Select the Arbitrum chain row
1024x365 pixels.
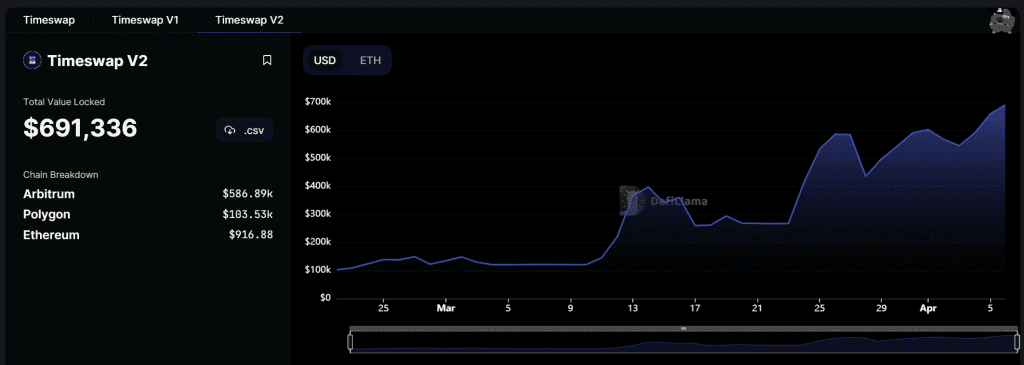tap(148, 194)
